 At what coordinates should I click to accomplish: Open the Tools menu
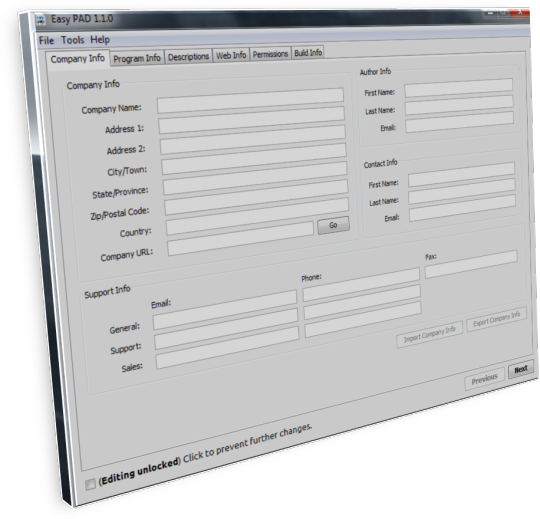pyautogui.click(x=73, y=40)
